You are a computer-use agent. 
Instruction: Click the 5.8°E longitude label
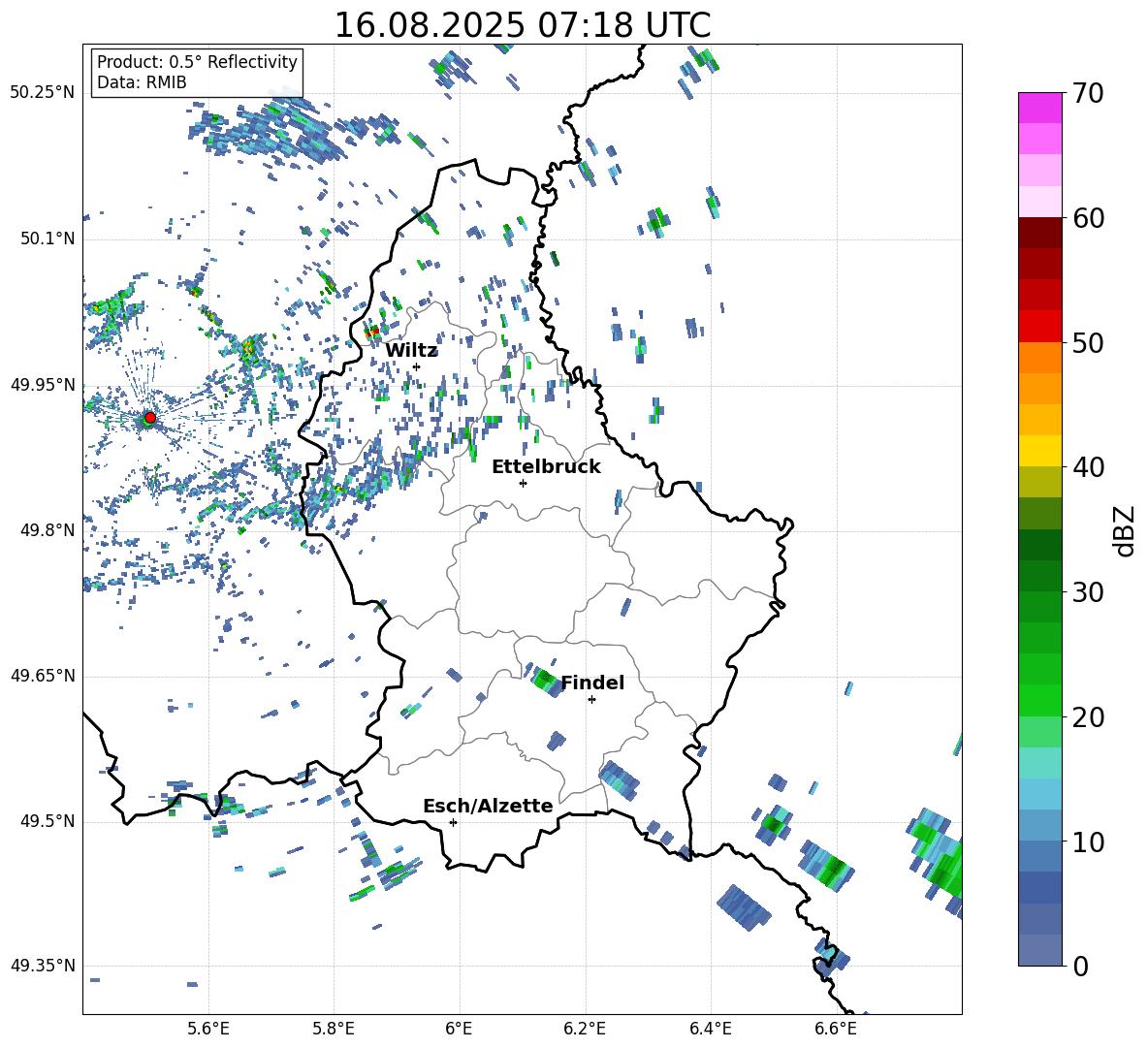click(x=334, y=1029)
